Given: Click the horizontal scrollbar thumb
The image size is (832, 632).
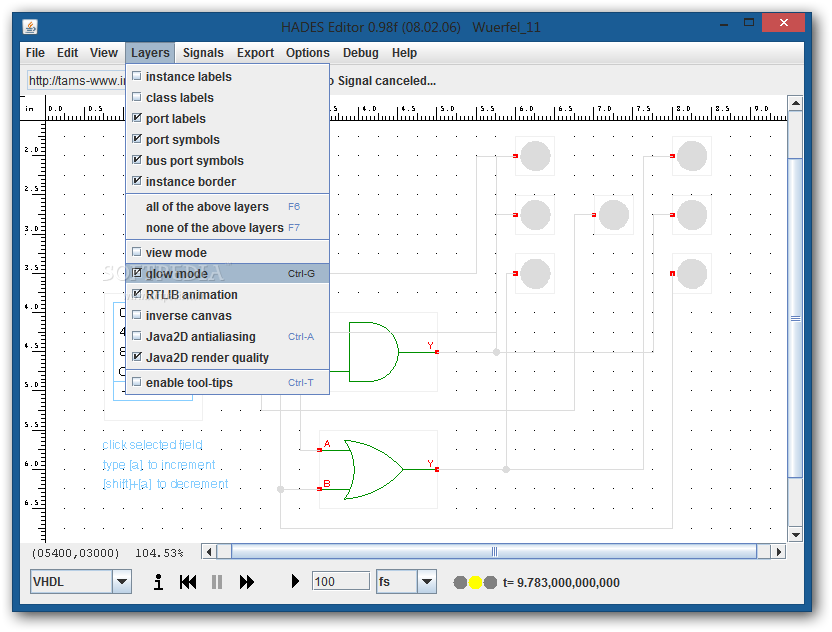Looking at the screenshot, I should [x=494, y=552].
